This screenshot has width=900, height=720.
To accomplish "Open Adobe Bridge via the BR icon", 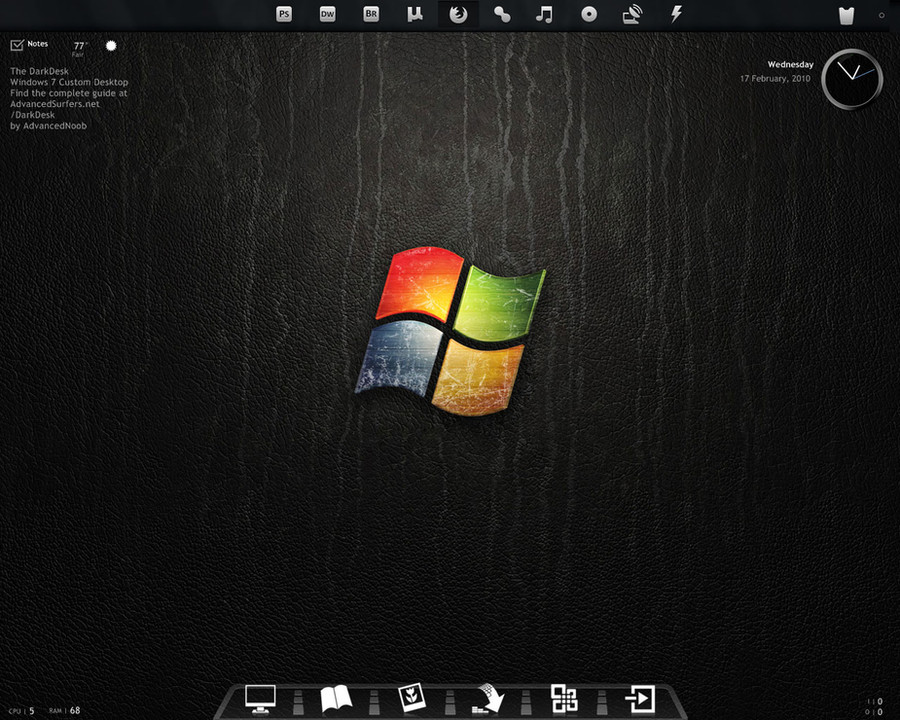I will coord(371,14).
